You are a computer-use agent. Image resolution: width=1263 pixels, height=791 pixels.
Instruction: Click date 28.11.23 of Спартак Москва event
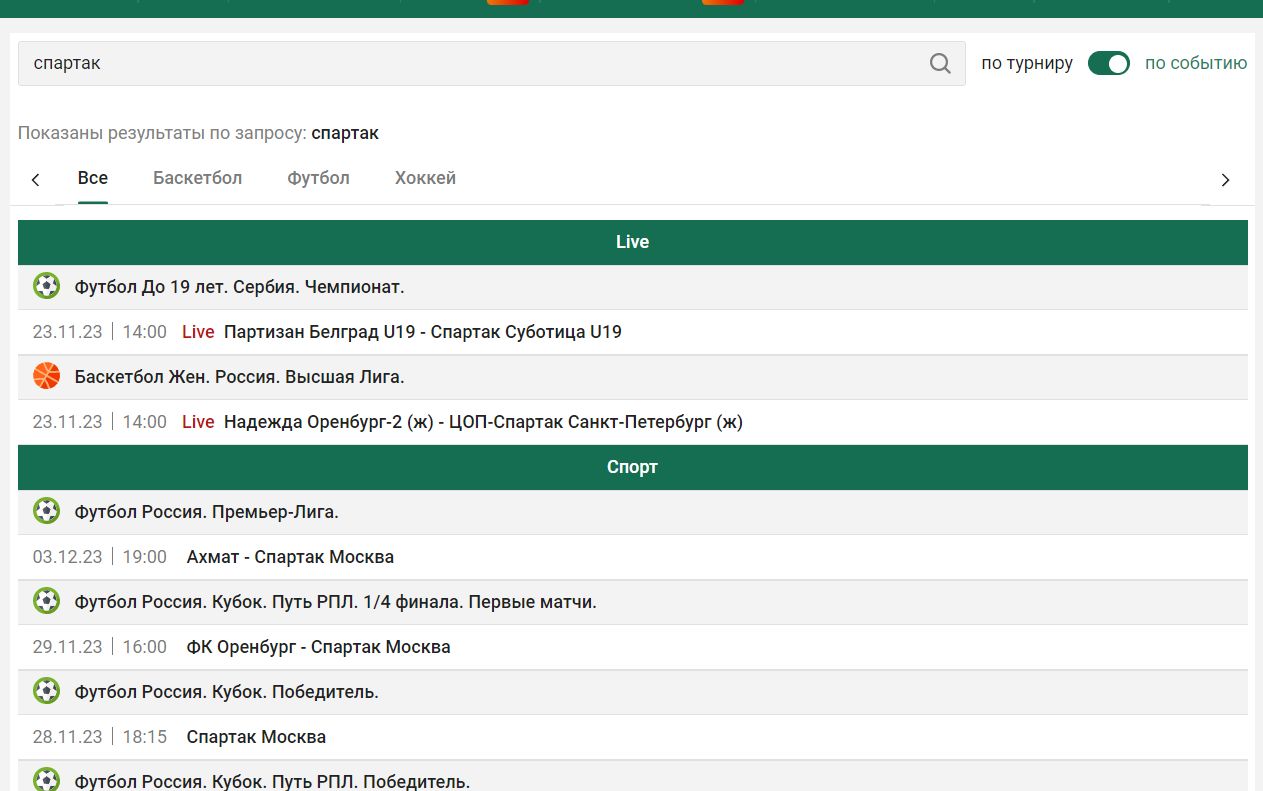[x=67, y=737]
